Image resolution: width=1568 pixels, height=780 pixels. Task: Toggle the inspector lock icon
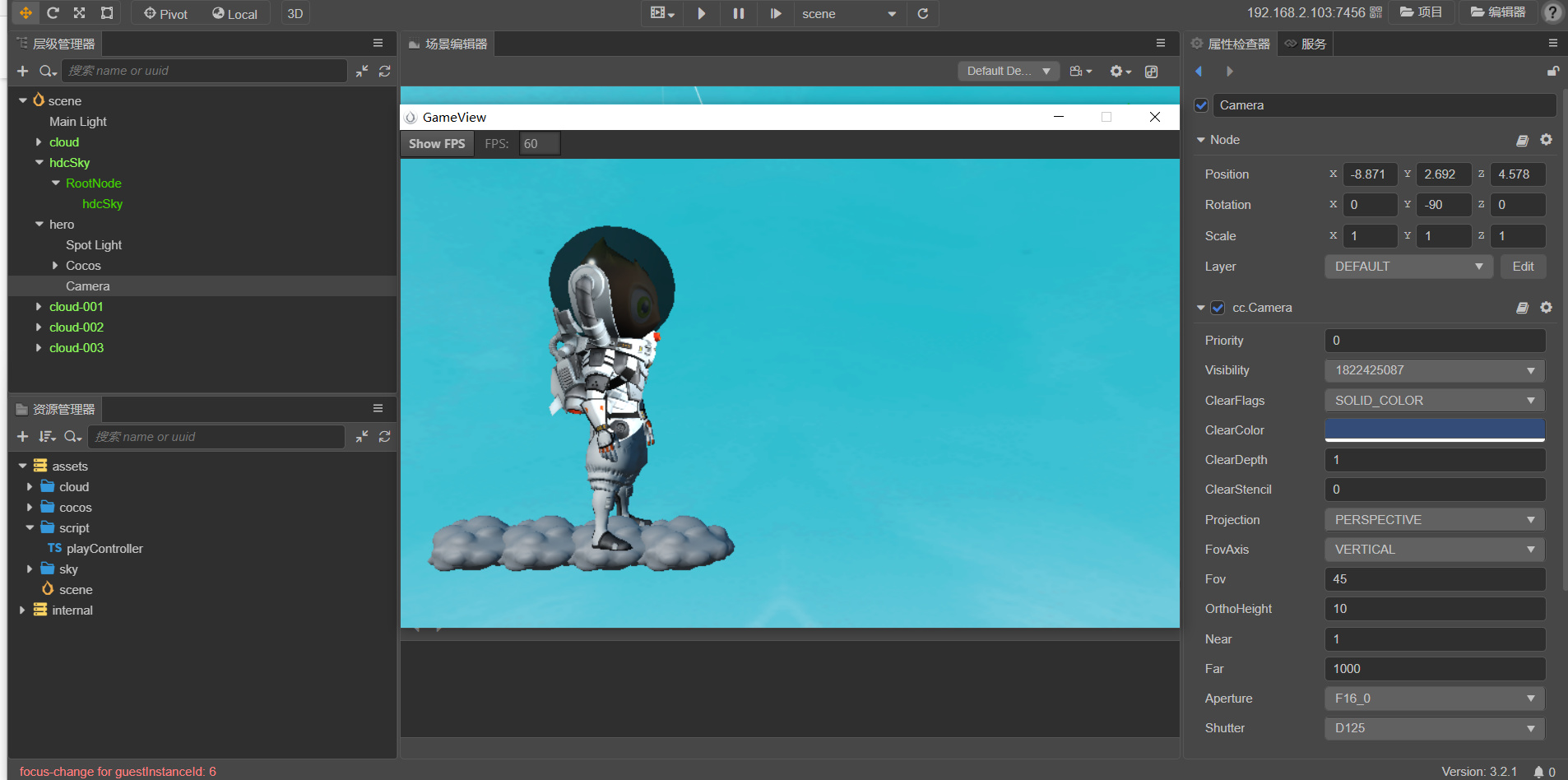(x=1552, y=72)
